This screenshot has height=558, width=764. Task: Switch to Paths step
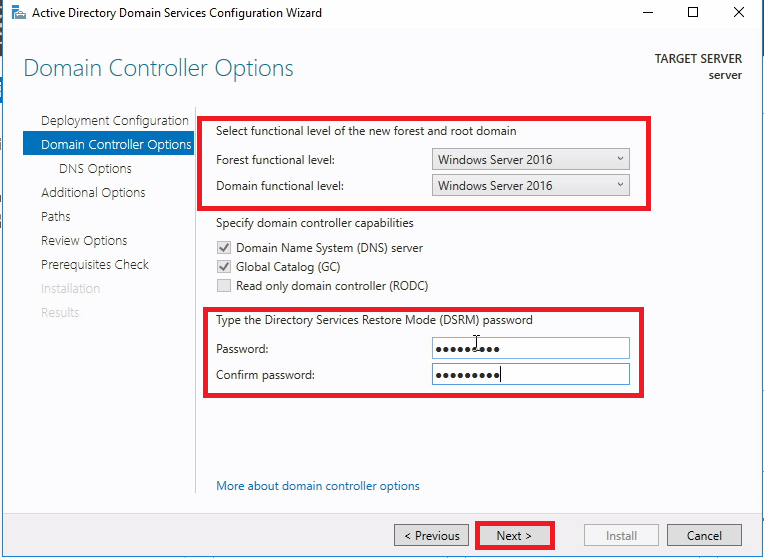[x=56, y=217]
